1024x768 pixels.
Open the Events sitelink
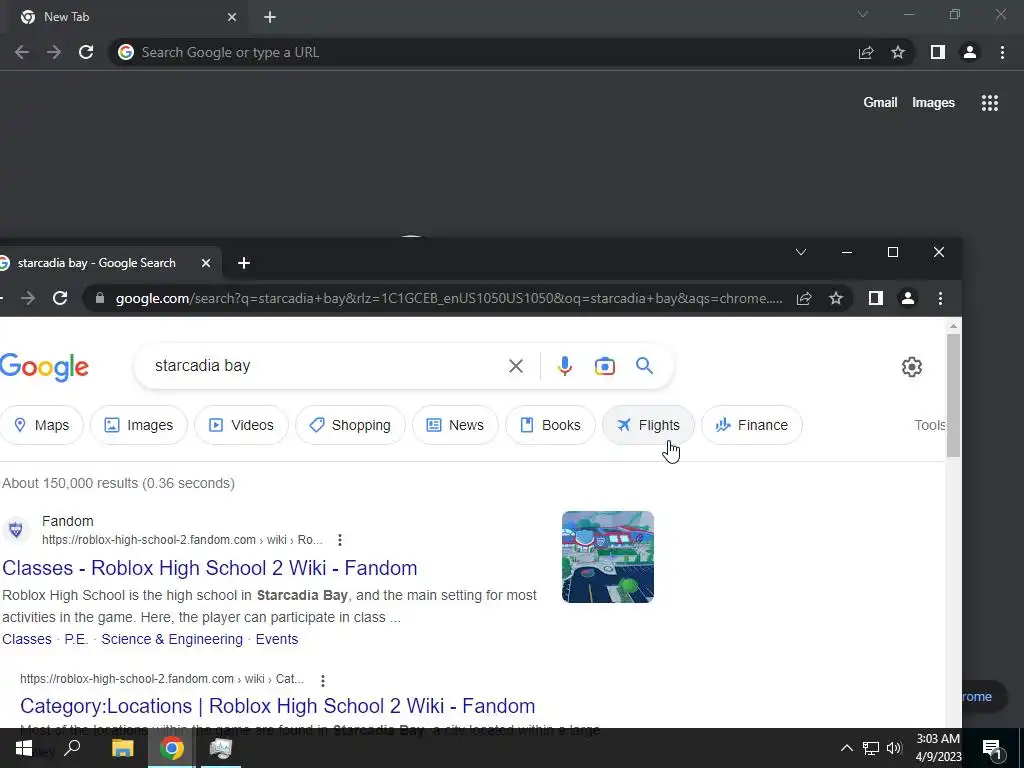point(277,639)
